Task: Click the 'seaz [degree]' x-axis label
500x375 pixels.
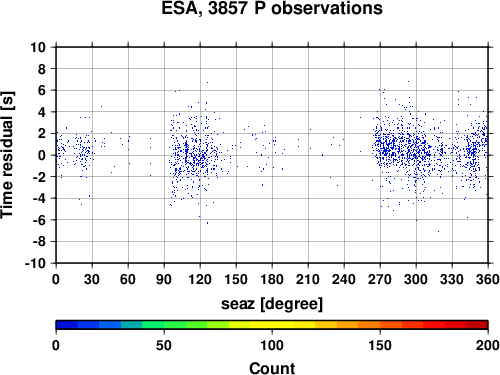Action: click(272, 304)
